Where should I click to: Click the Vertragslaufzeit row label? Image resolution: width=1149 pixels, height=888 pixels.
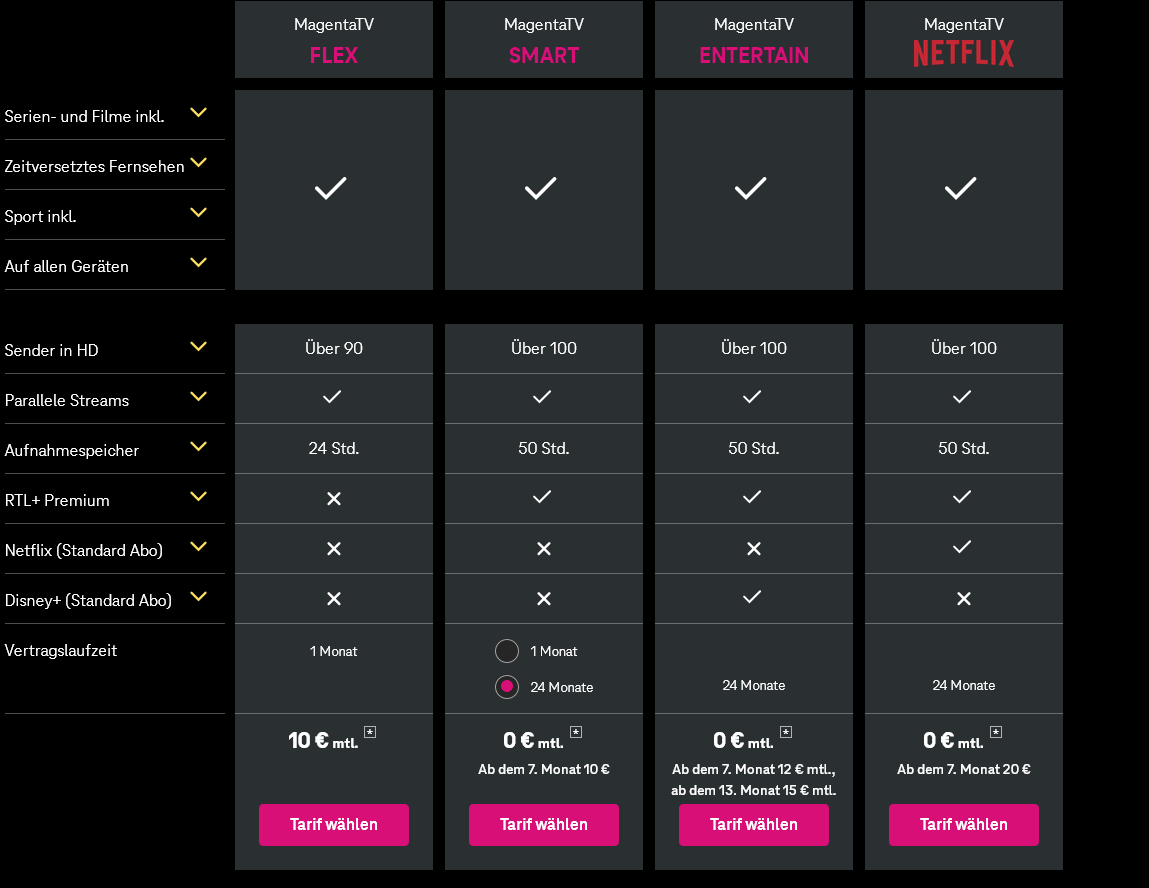61,651
